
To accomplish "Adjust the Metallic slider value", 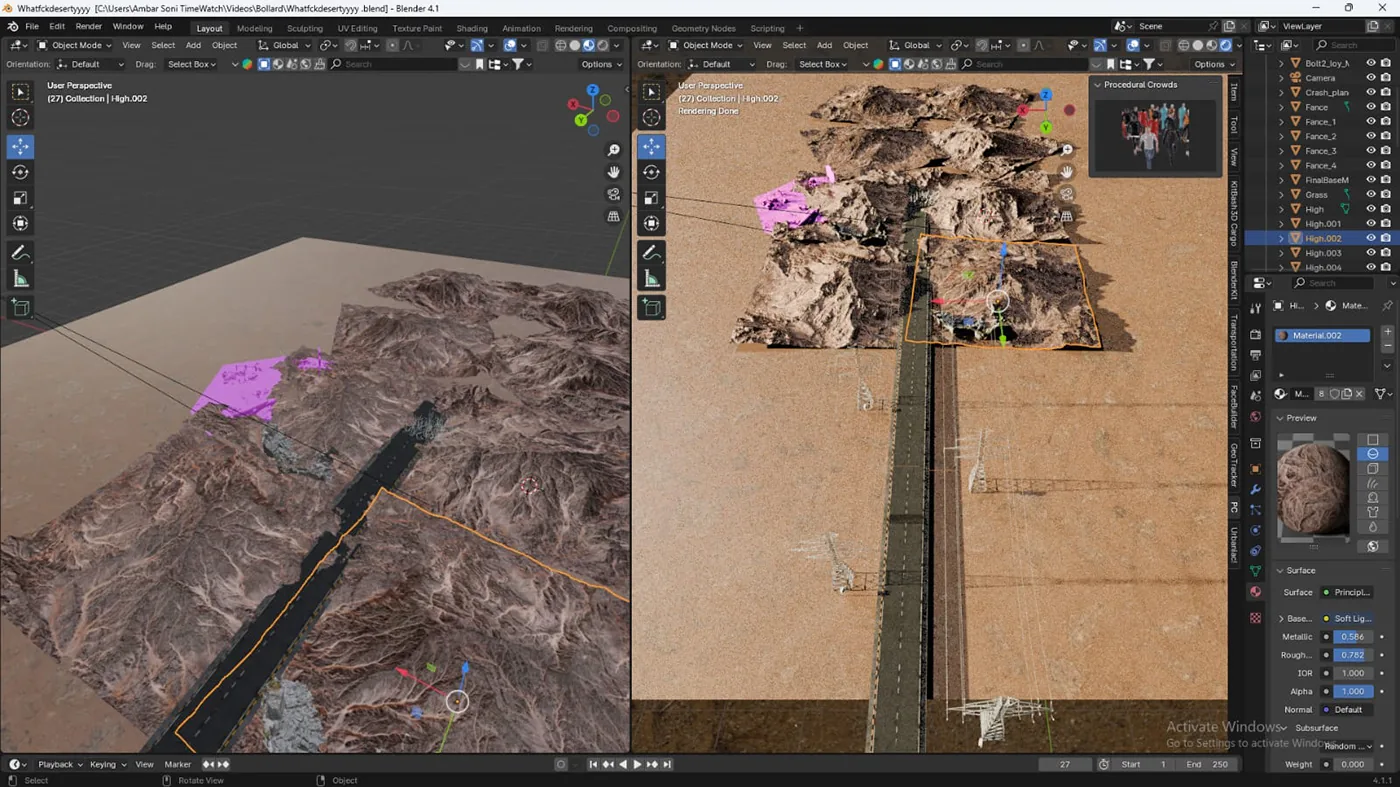I will tap(1353, 636).
